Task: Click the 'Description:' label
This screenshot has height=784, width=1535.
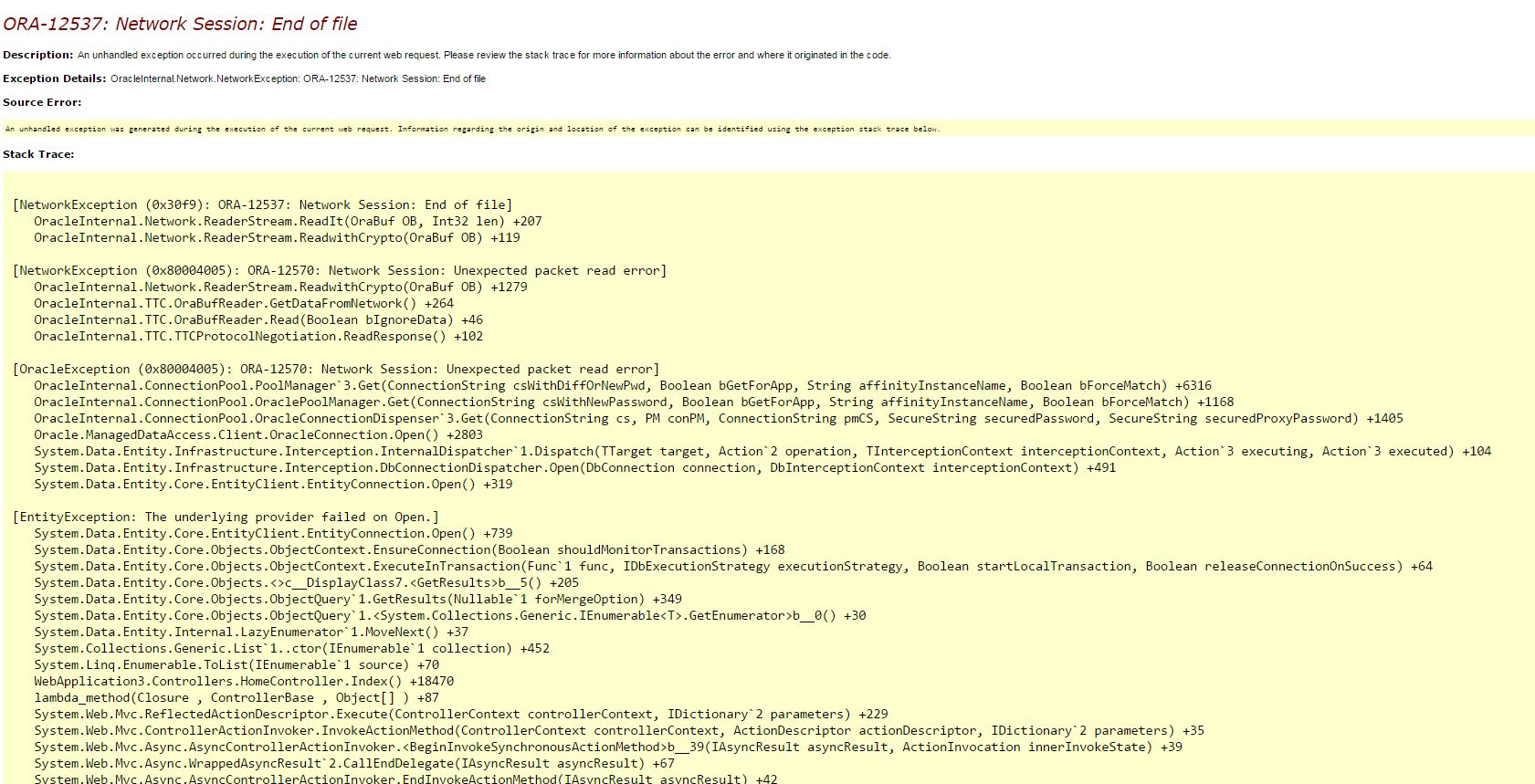Action: (x=37, y=55)
